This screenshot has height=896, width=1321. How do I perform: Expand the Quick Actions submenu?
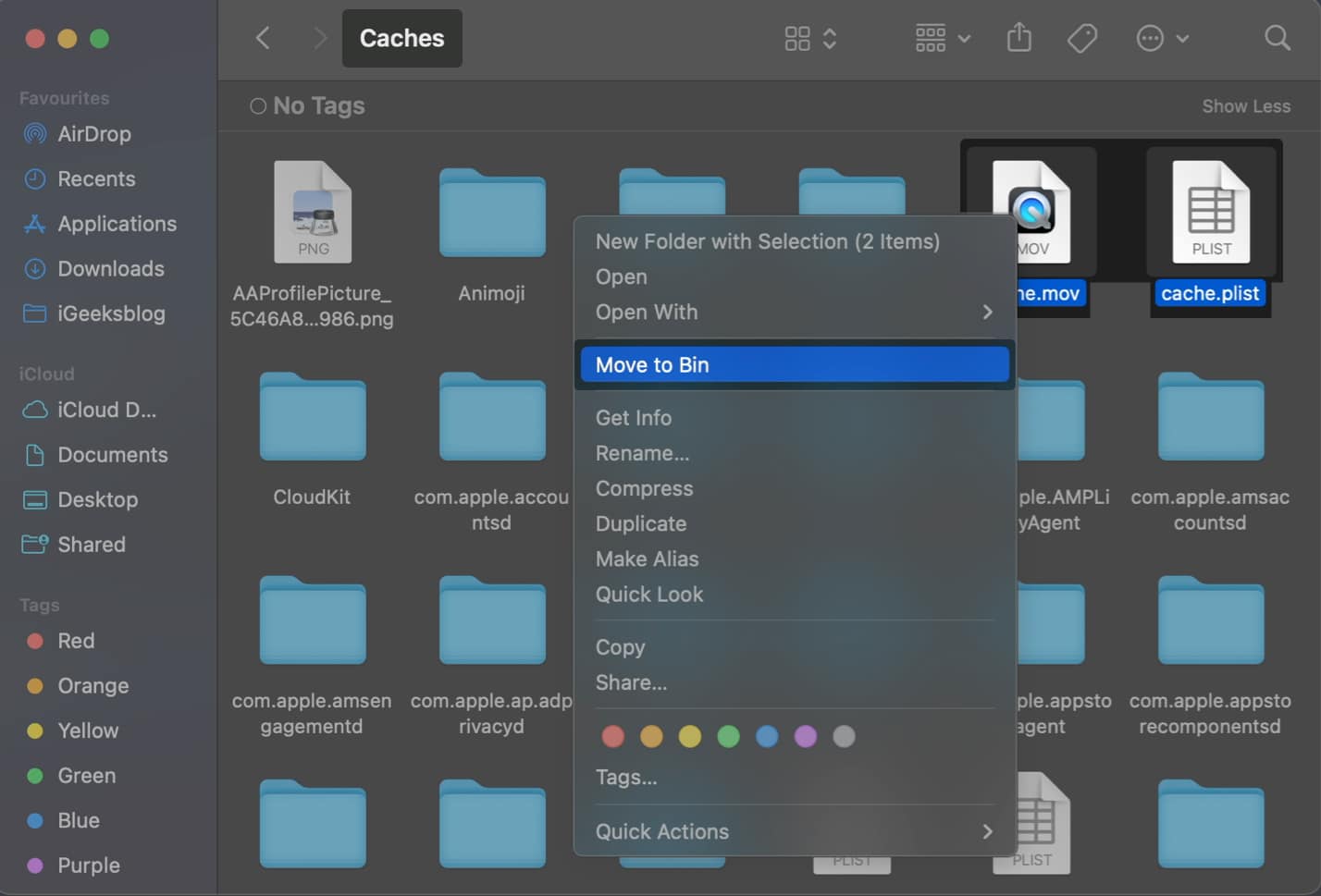795,831
